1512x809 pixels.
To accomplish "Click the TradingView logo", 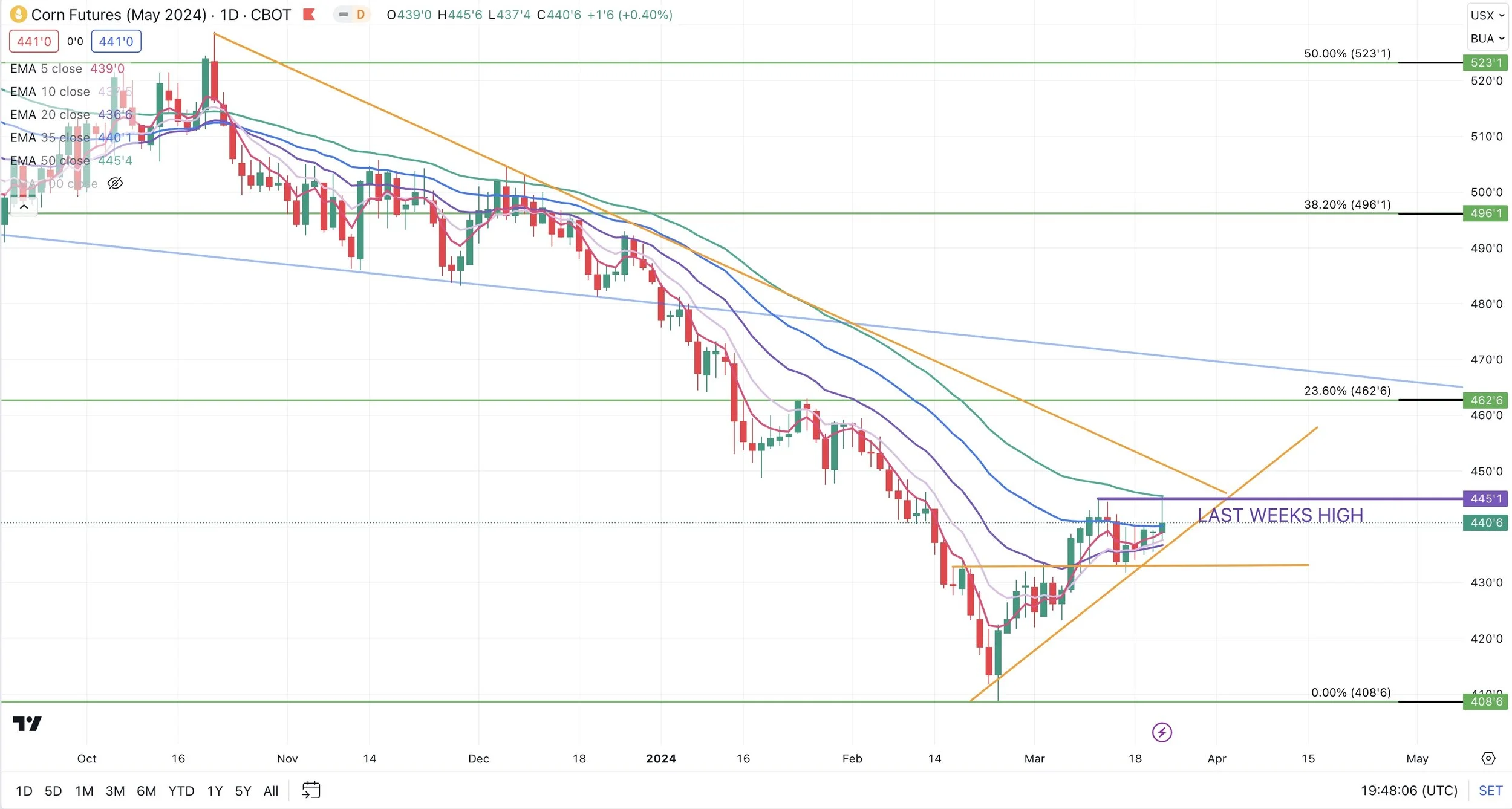I will point(27,723).
